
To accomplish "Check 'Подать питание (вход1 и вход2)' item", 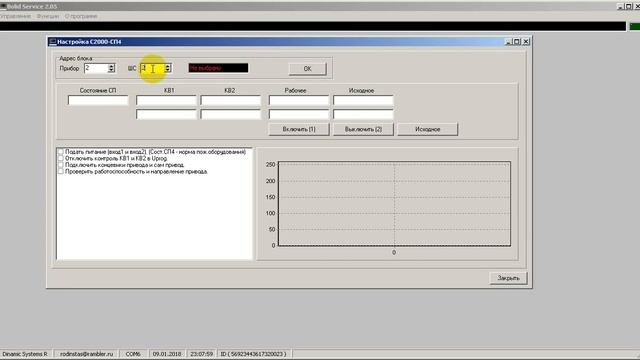I will 61,152.
